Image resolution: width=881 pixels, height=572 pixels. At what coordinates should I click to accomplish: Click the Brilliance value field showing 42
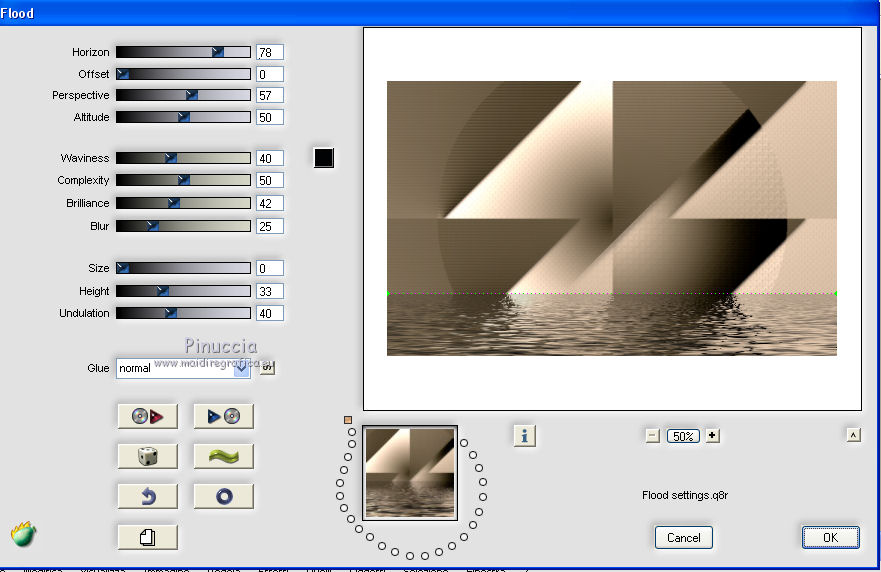pyautogui.click(x=270, y=203)
